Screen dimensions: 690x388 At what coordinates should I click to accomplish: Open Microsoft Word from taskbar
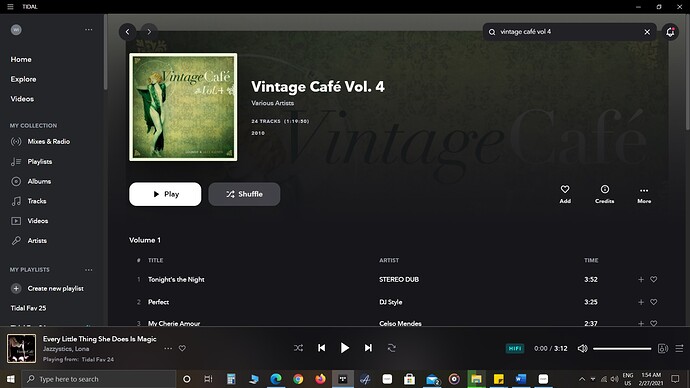click(x=521, y=379)
